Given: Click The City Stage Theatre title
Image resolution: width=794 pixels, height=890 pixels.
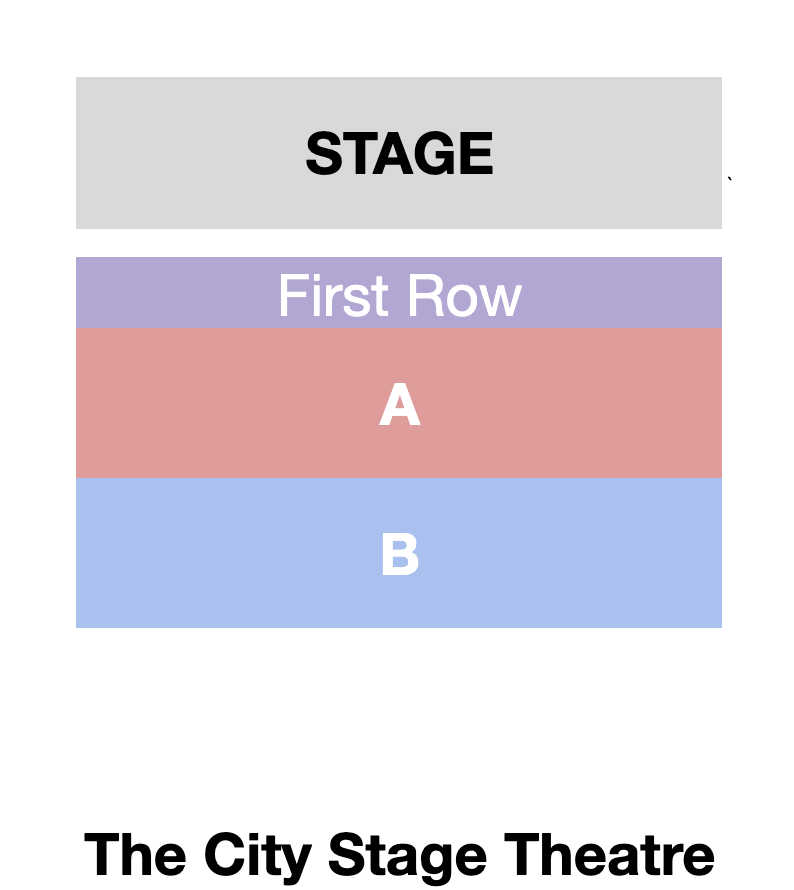Looking at the screenshot, I should [x=399, y=856].
